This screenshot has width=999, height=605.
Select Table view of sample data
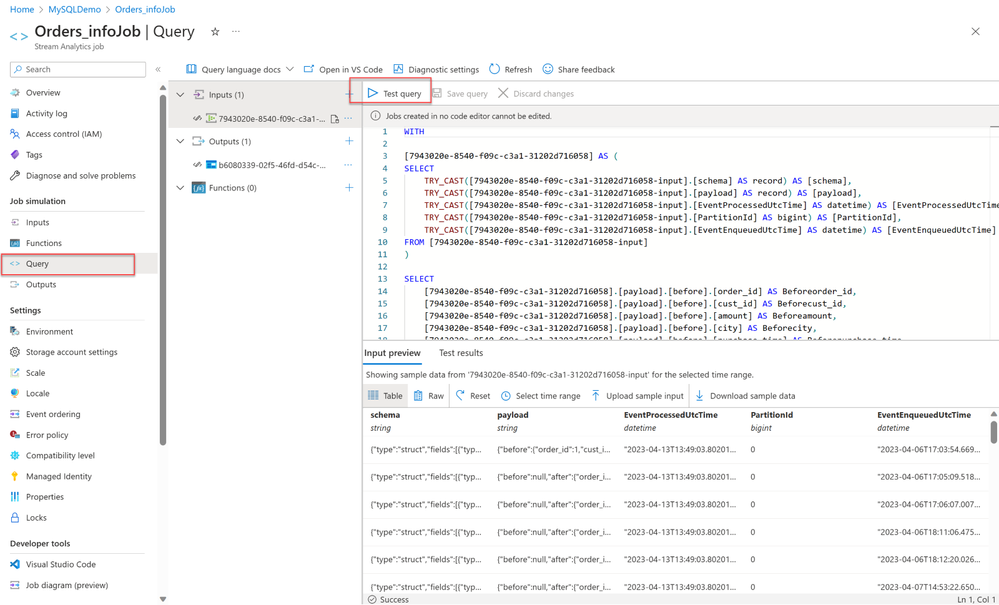click(x=385, y=396)
